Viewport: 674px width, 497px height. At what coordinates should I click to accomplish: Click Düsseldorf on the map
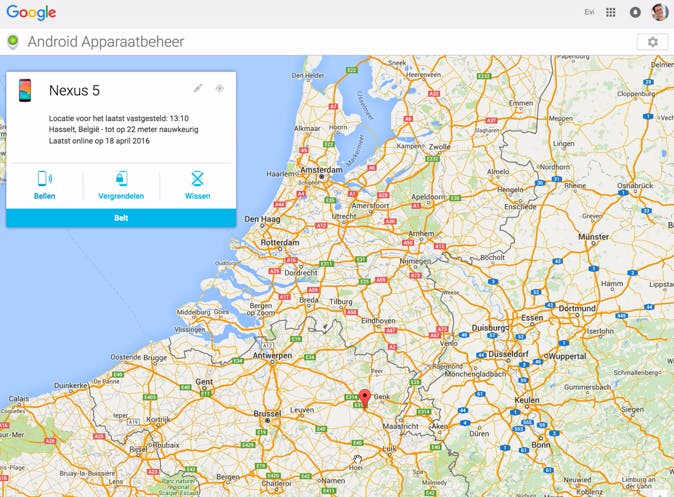[x=509, y=354]
